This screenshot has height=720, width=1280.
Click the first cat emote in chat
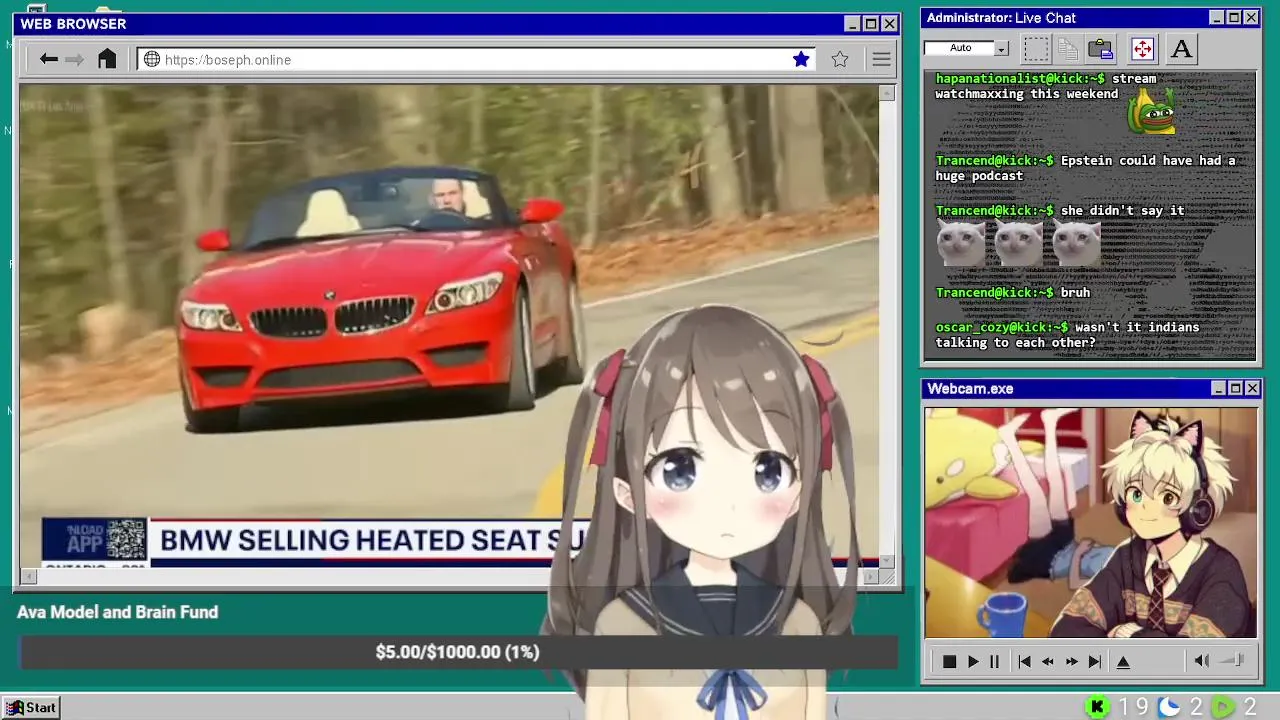tap(960, 243)
